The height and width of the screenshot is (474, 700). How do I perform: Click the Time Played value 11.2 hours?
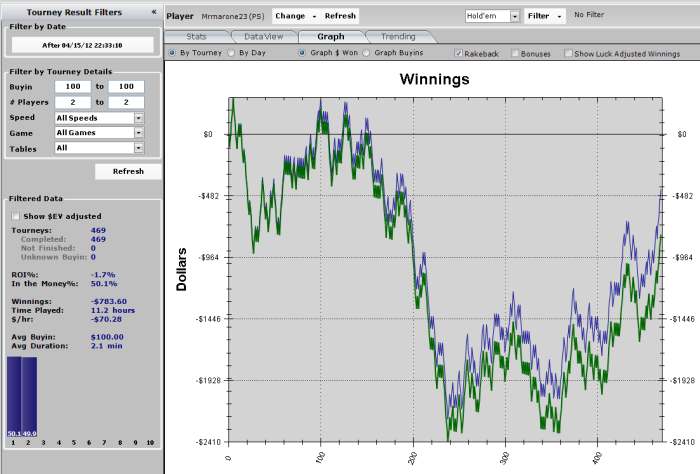112,310
